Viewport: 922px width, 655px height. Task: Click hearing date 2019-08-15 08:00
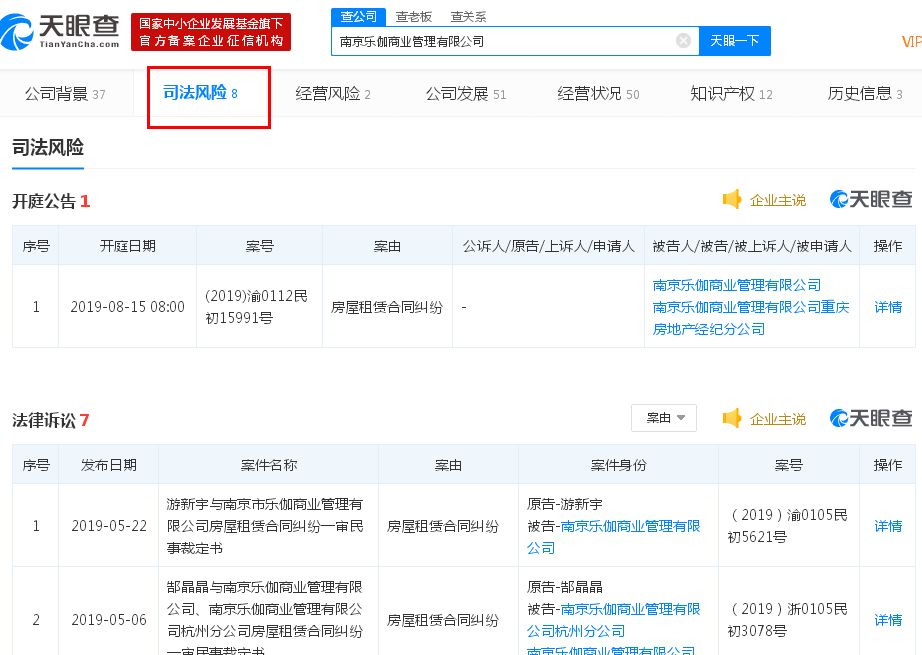[x=128, y=307]
